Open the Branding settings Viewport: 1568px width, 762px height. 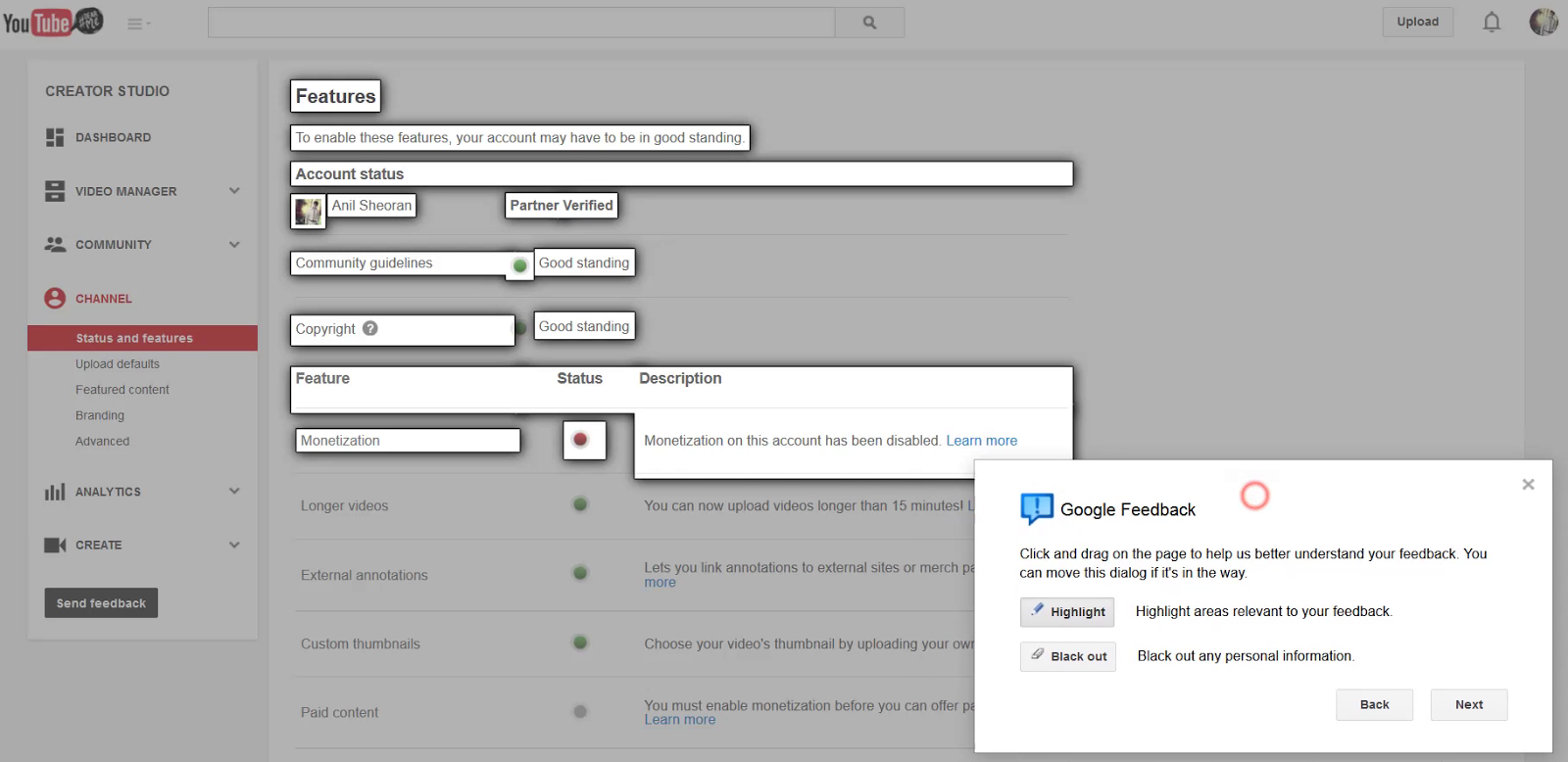[100, 415]
